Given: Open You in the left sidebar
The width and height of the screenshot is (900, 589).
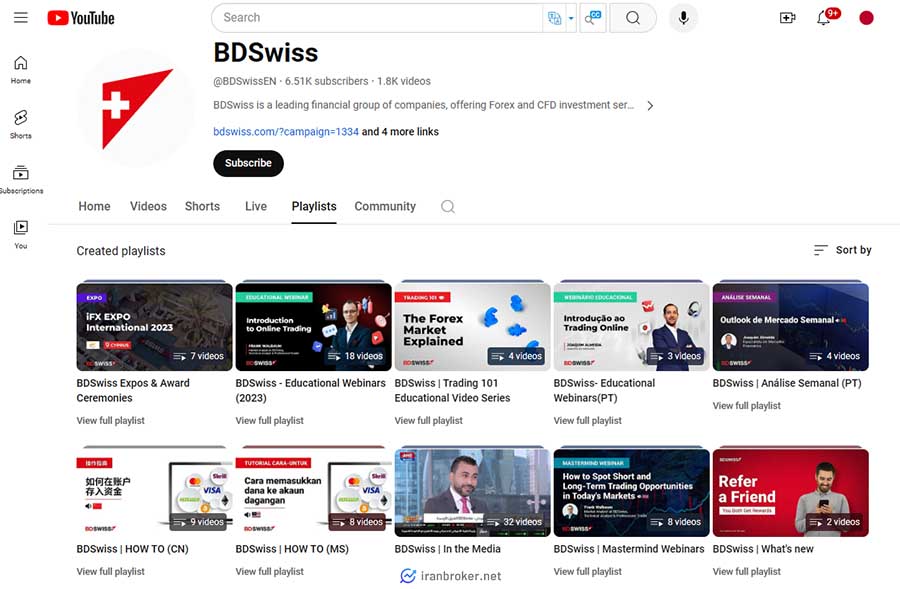Looking at the screenshot, I should pos(21,234).
